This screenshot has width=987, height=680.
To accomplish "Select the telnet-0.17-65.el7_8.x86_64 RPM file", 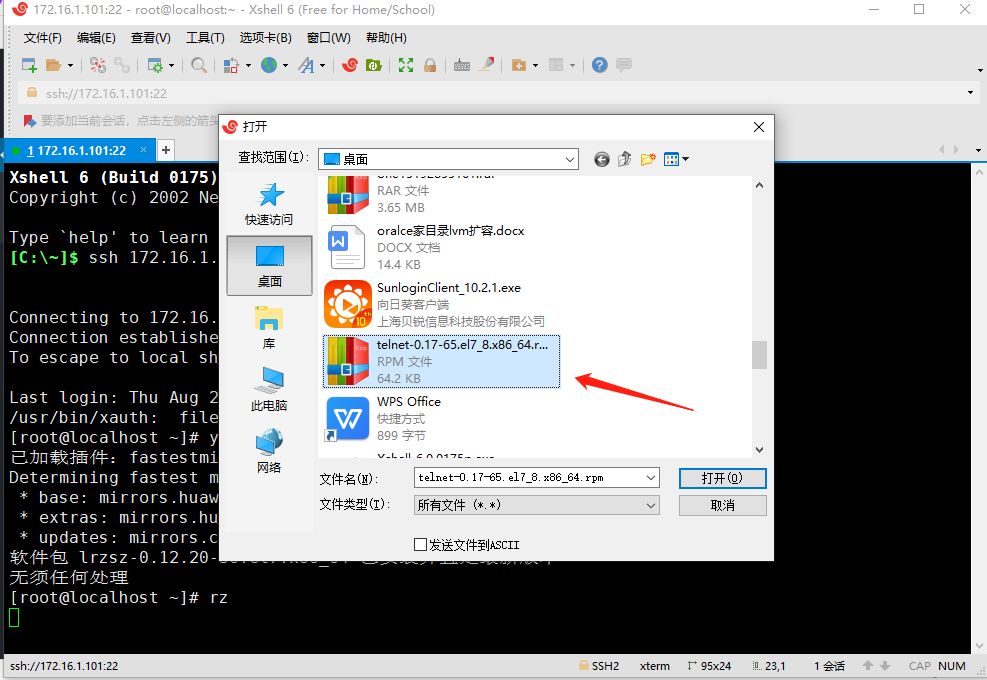I will [441, 361].
